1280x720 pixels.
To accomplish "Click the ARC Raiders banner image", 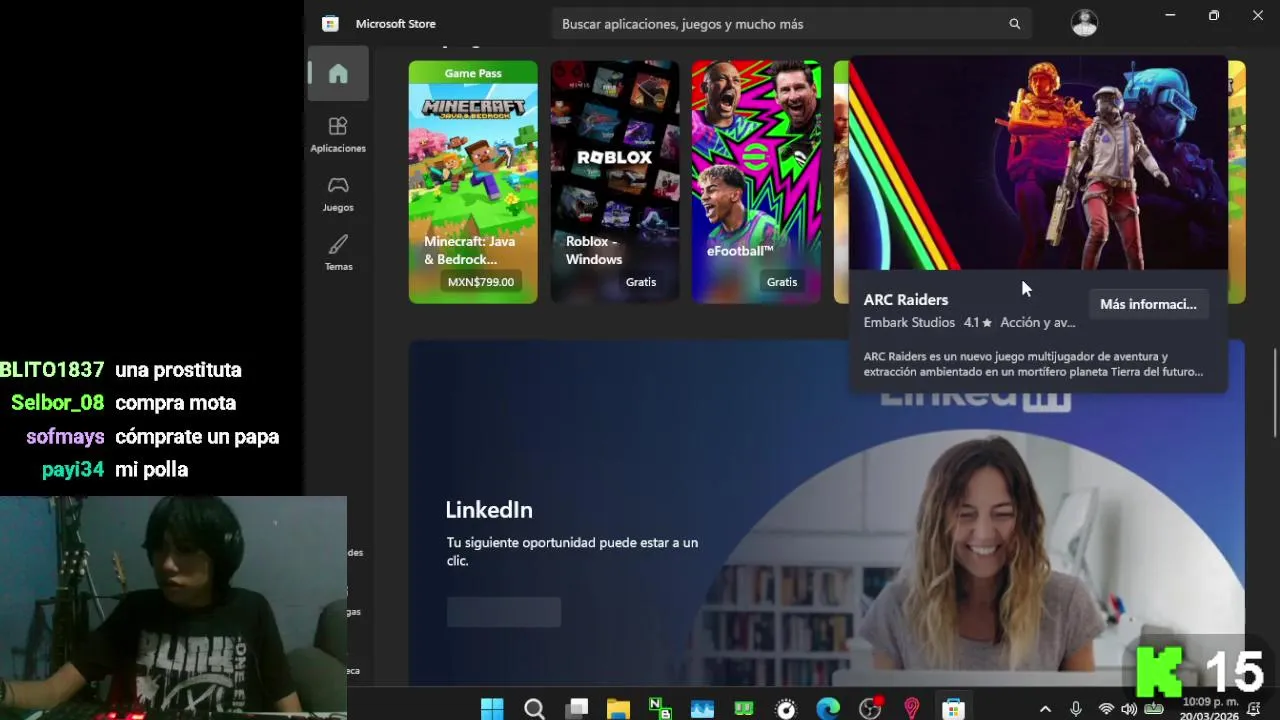I will tap(1038, 163).
